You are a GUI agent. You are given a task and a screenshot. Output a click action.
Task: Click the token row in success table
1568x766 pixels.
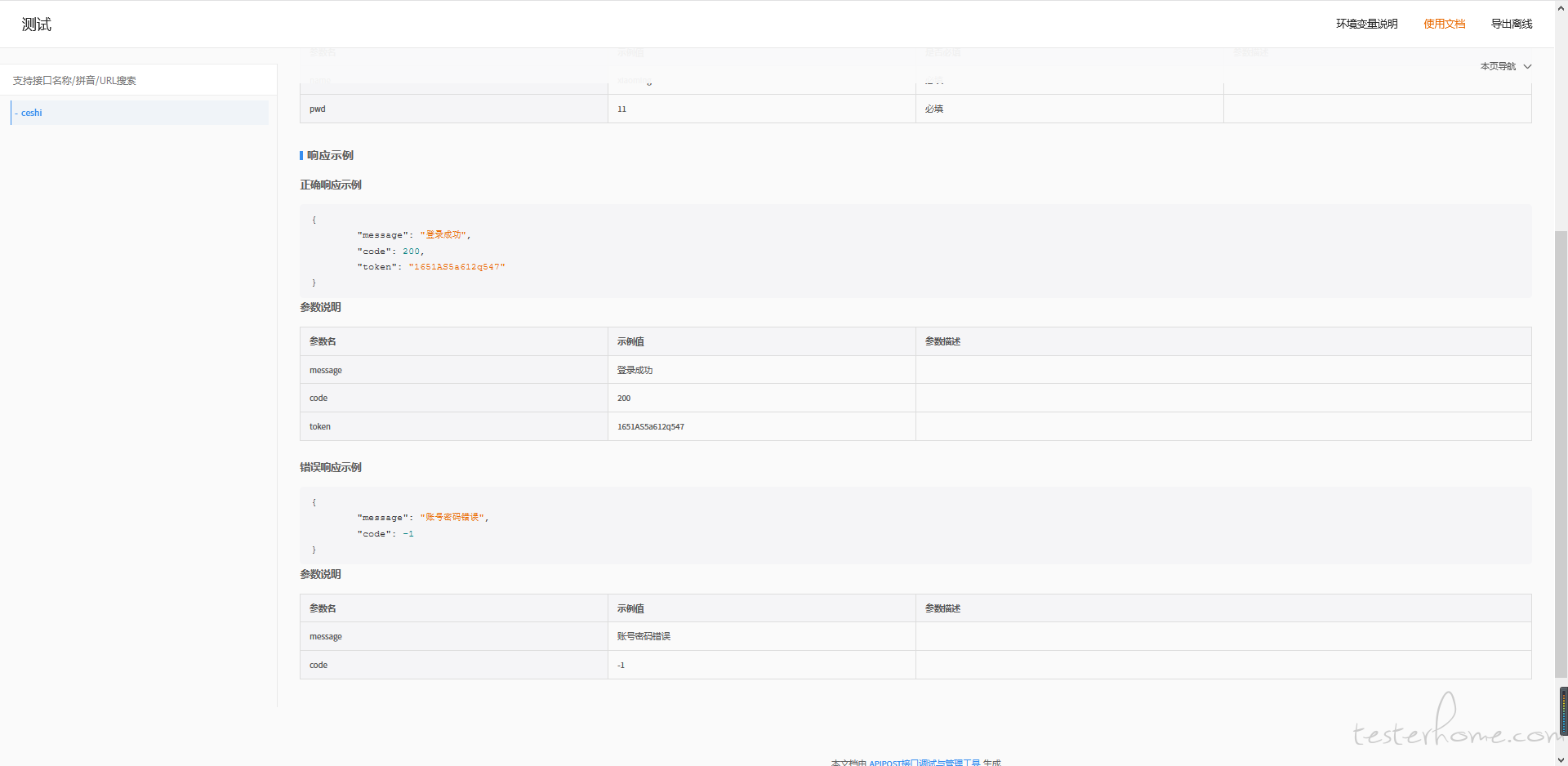point(915,426)
